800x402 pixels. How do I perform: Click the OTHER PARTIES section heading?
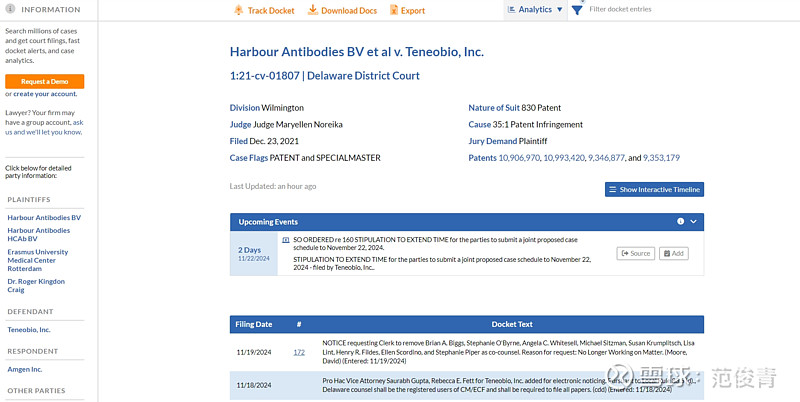pos(36,391)
